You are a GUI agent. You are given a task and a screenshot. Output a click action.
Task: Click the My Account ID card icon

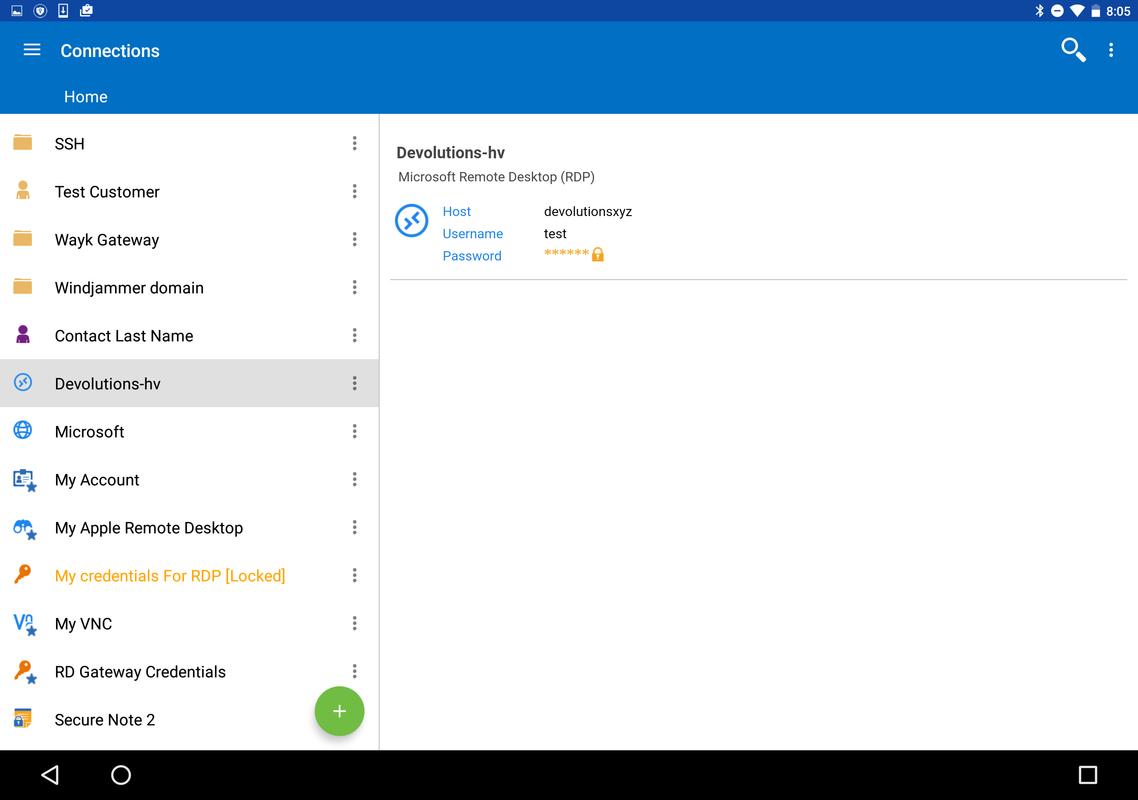tap(24, 480)
